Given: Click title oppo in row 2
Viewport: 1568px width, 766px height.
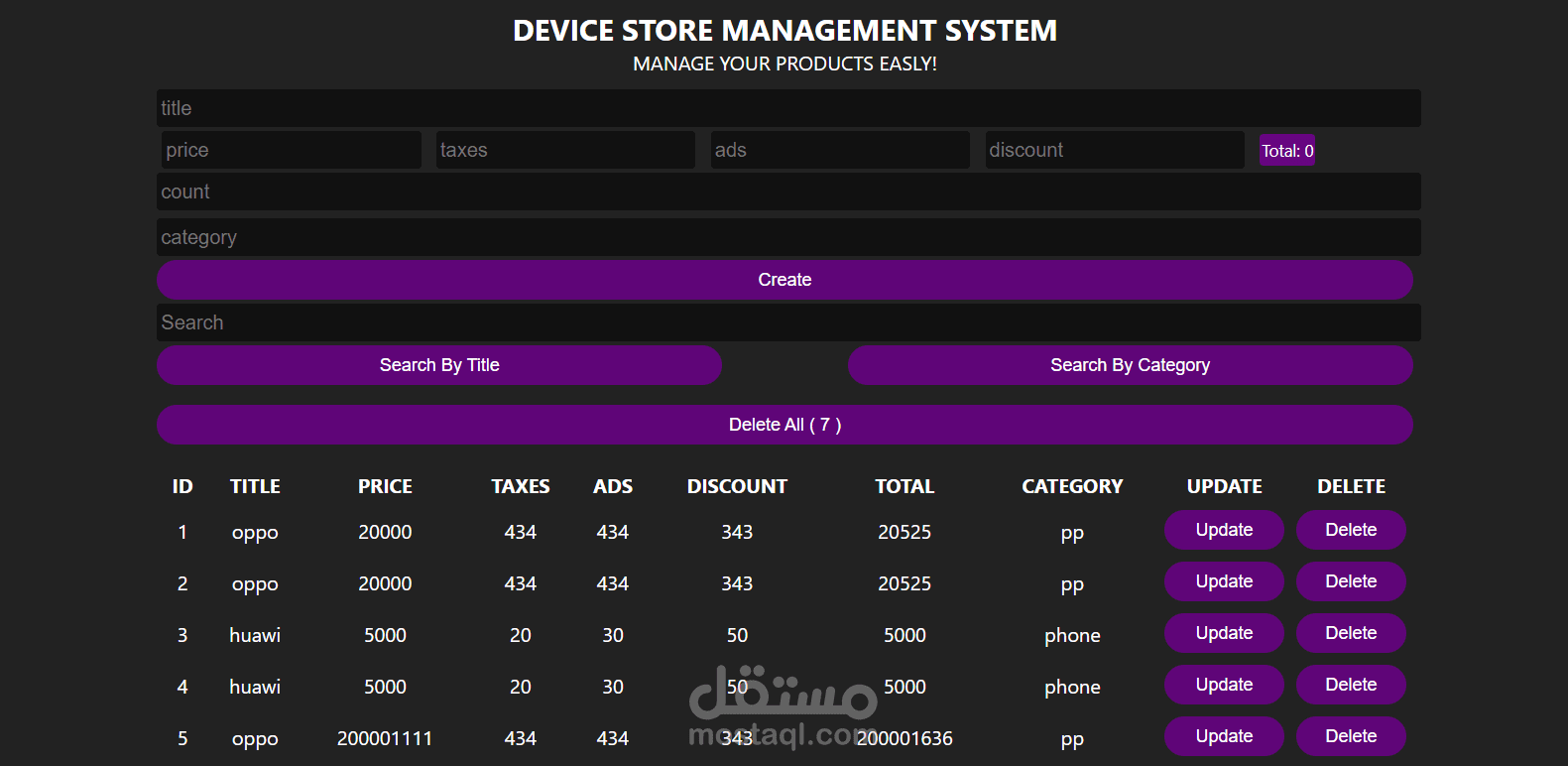Looking at the screenshot, I should click(255, 585).
